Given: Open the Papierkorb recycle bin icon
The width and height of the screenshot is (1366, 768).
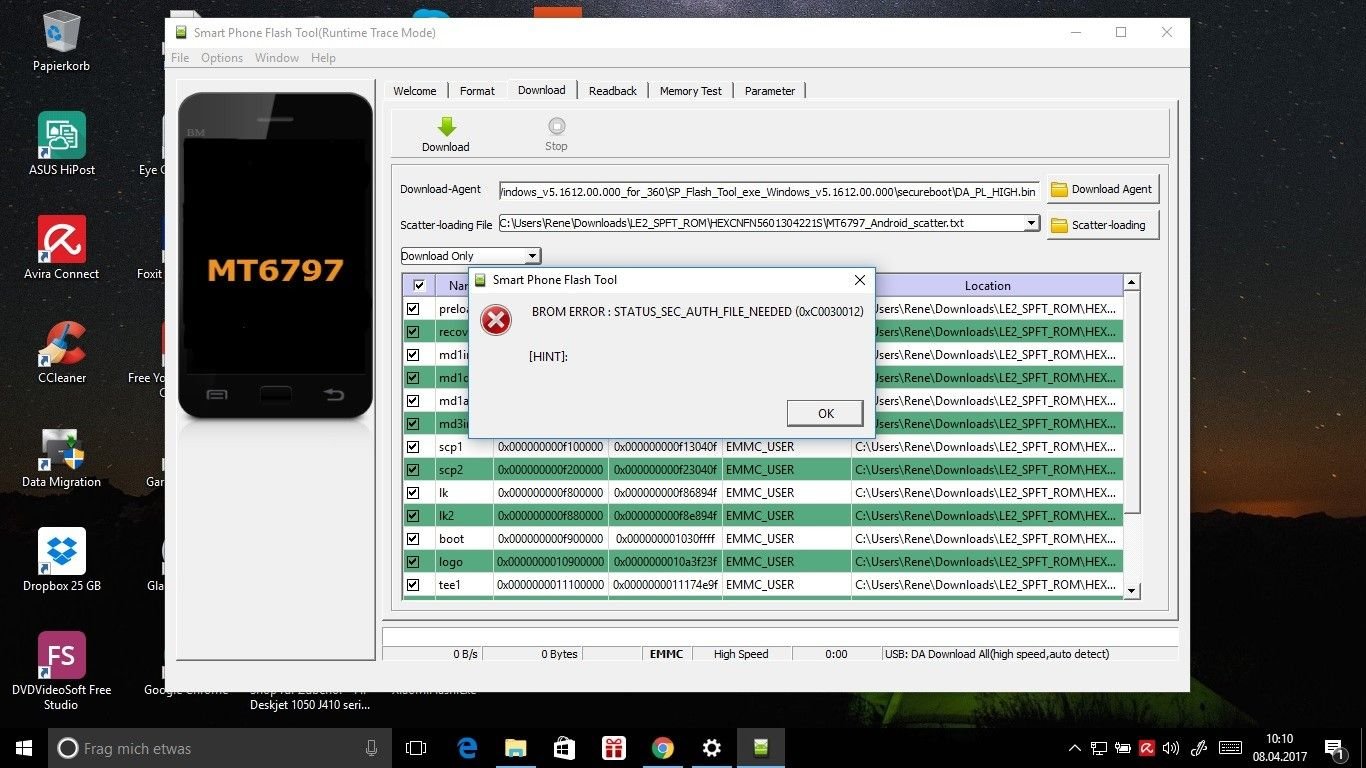Looking at the screenshot, I should tap(62, 43).
